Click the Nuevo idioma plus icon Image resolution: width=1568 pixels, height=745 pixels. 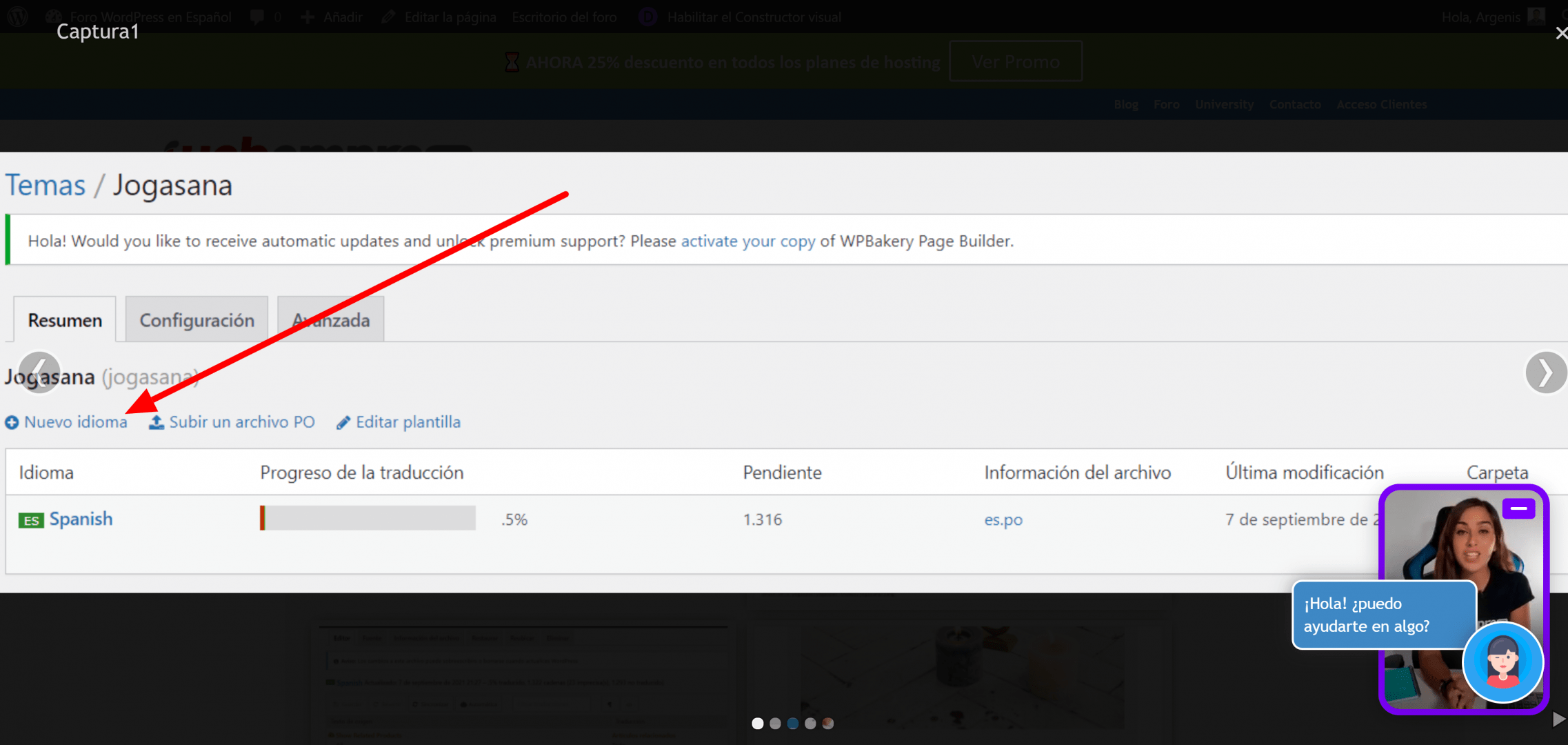[x=12, y=422]
